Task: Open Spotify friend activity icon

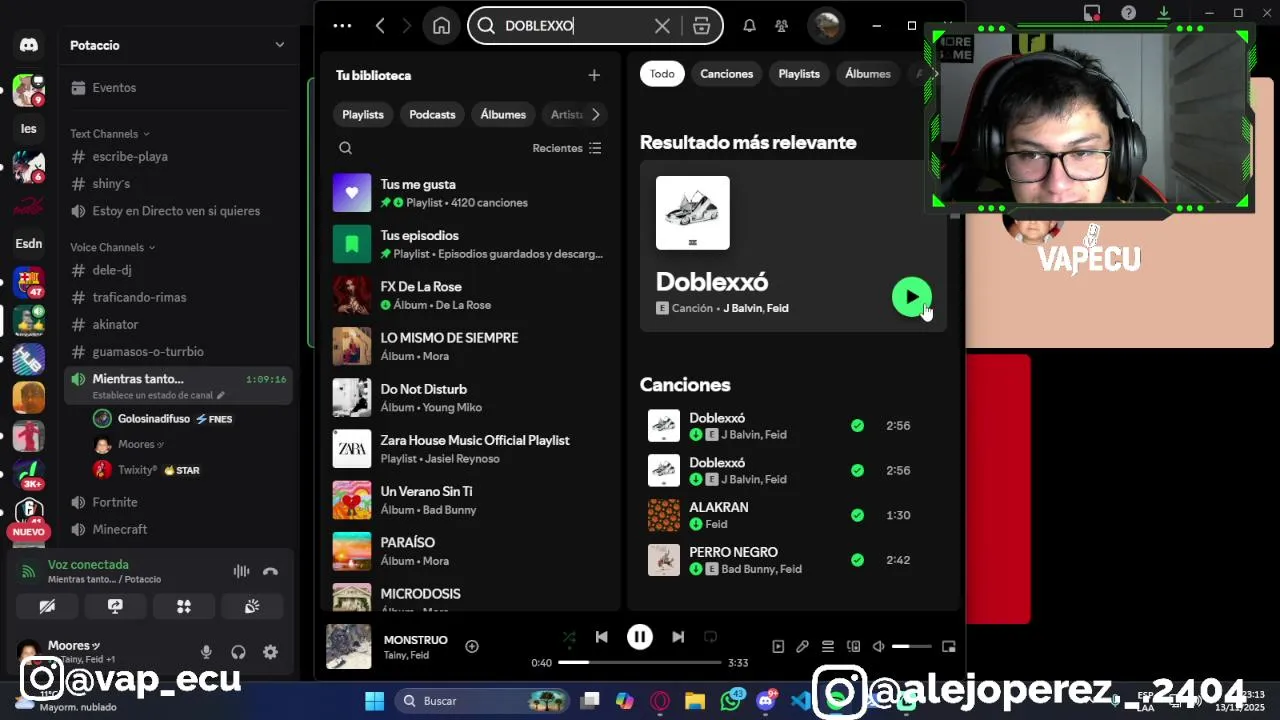Action: tap(781, 26)
